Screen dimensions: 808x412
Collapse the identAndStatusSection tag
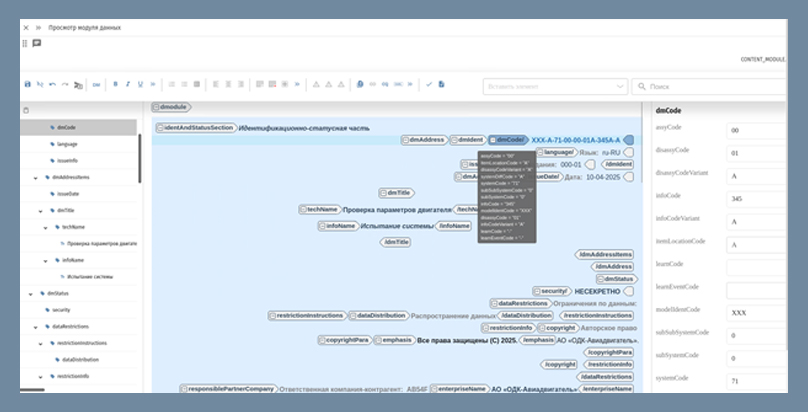(161, 128)
